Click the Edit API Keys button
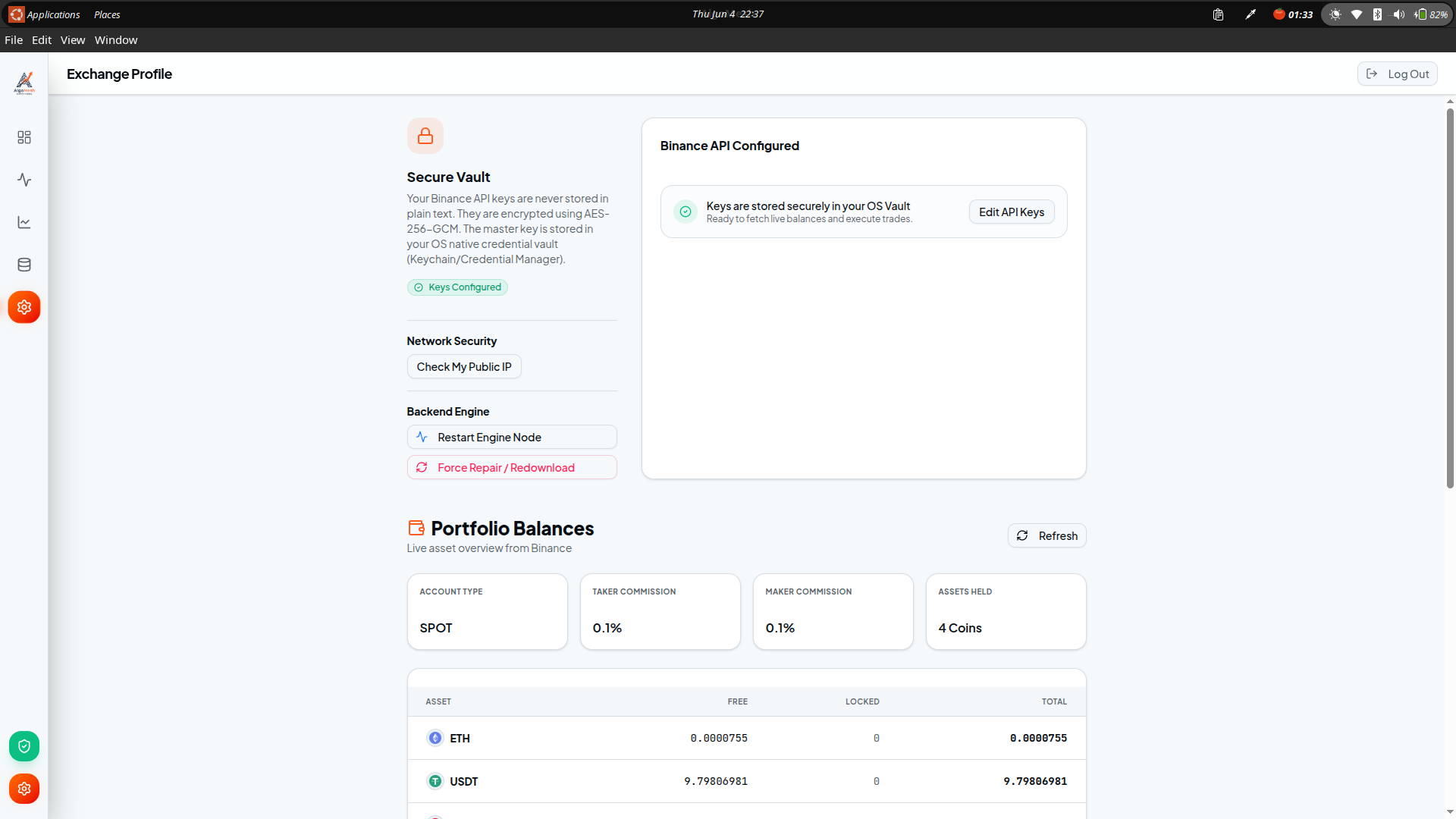This screenshot has height=819, width=1456. (1012, 212)
